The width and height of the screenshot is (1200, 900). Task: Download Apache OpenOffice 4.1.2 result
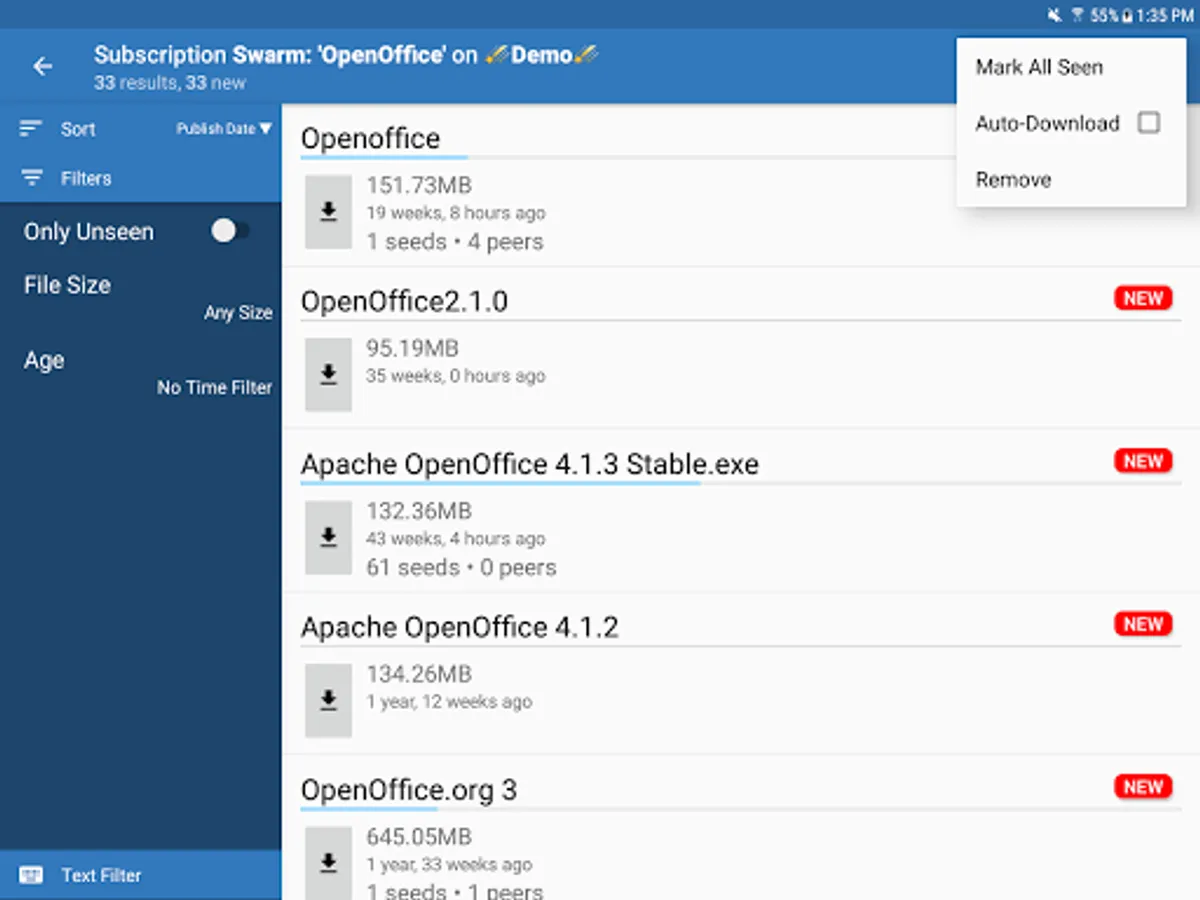tap(328, 701)
